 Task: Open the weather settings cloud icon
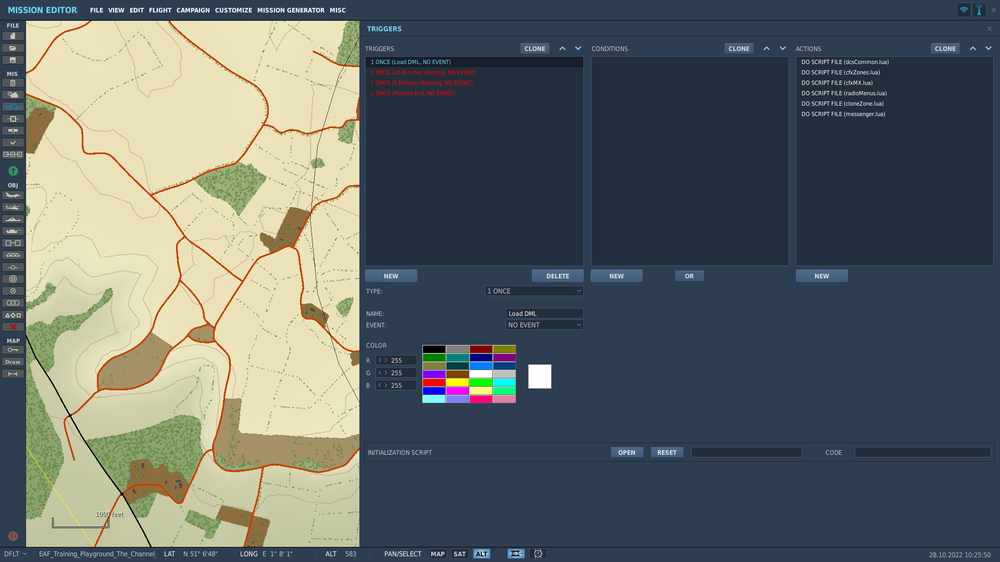coord(13,95)
